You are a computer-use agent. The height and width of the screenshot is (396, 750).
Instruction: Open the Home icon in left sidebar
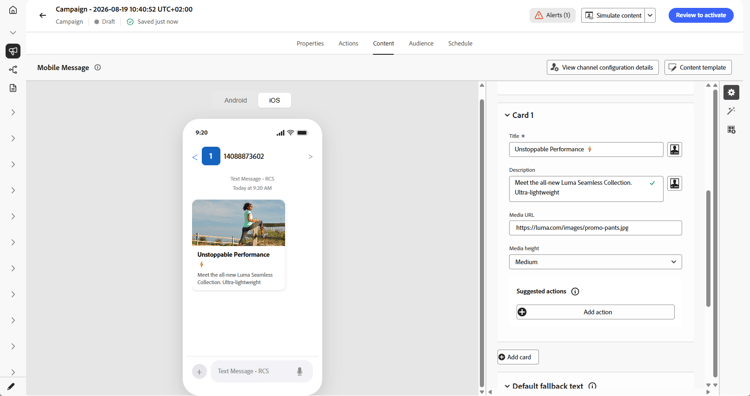[x=13, y=10]
